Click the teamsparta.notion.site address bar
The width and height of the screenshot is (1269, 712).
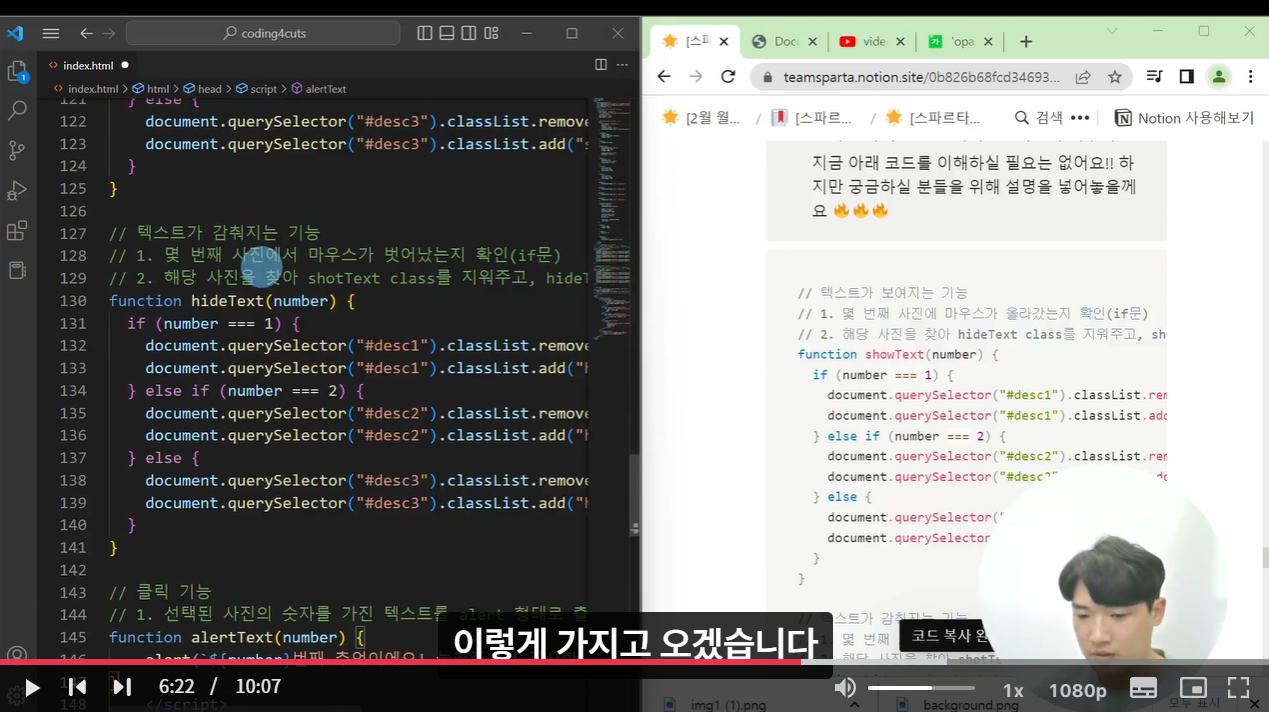click(x=920, y=77)
